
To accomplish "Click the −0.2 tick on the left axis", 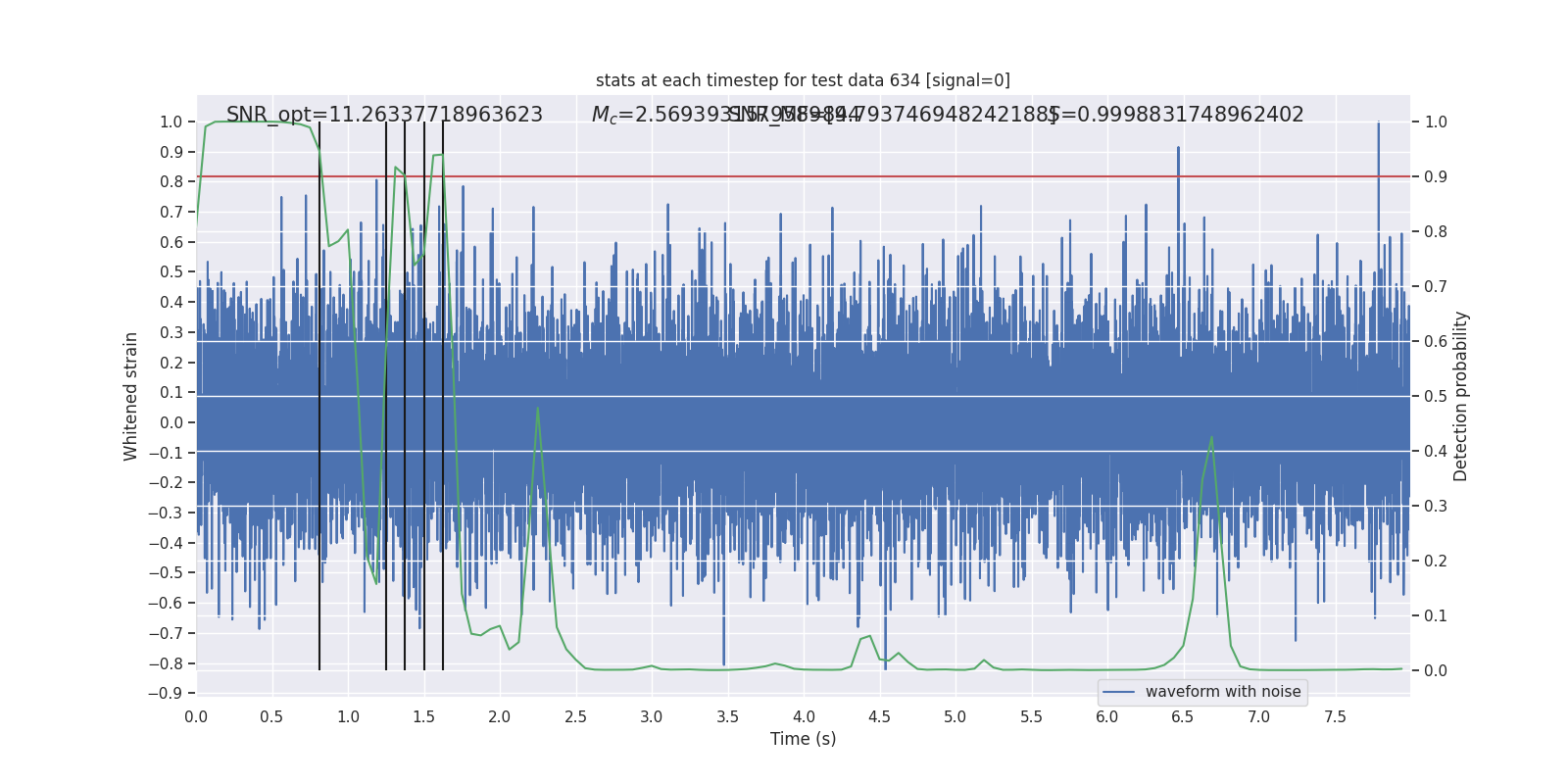I will [x=166, y=482].
